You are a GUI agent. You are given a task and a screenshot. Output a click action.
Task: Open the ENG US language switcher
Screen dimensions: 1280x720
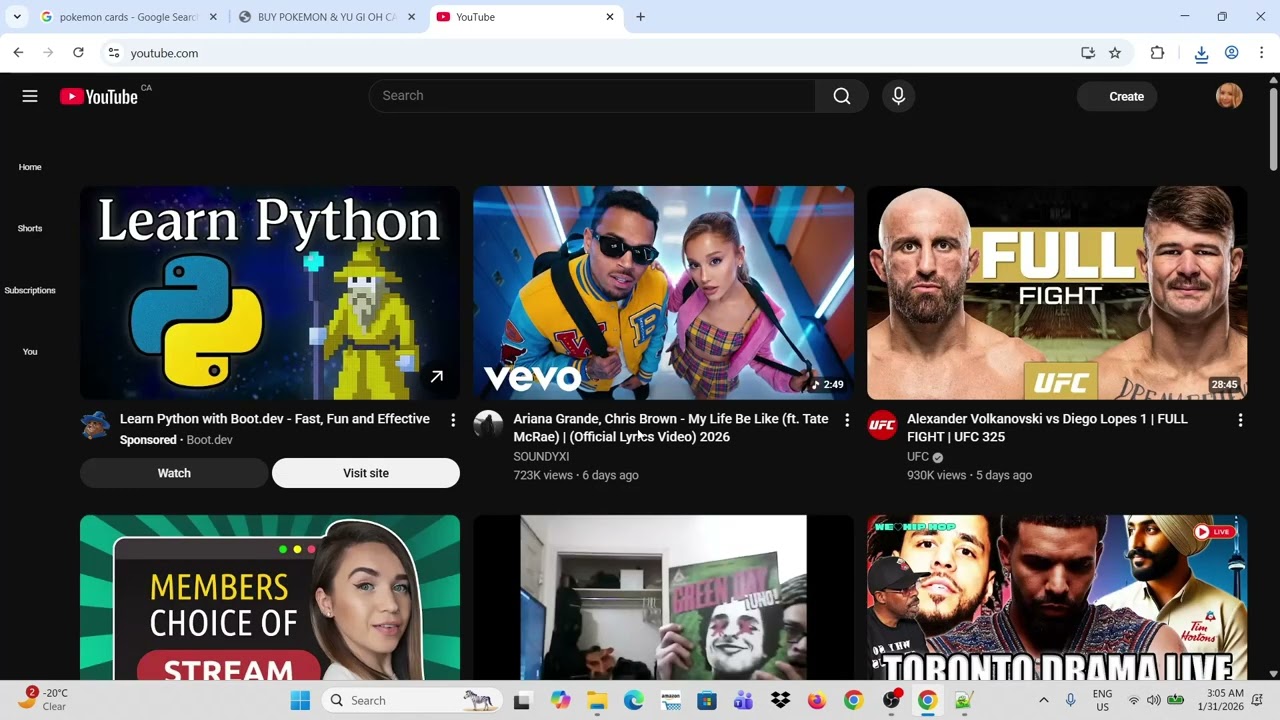(1102, 700)
